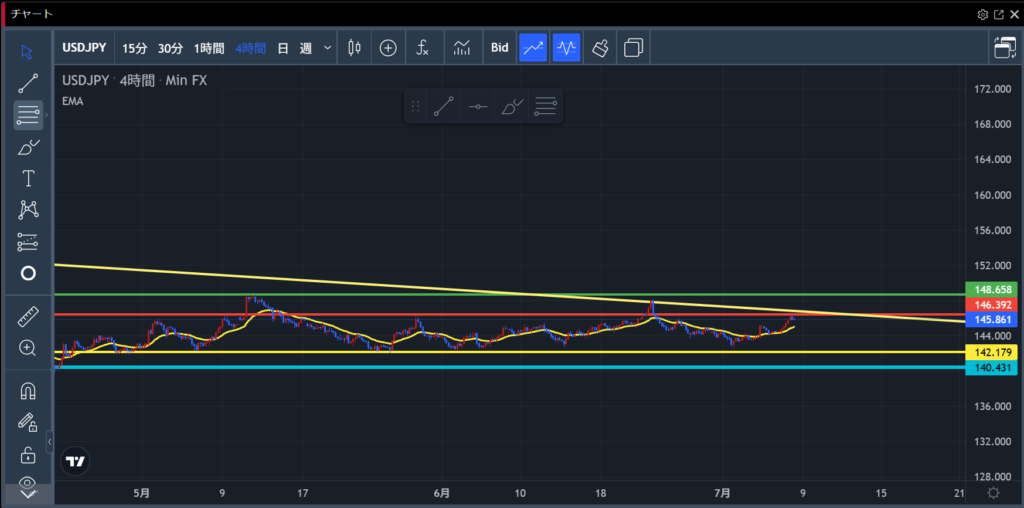The height and width of the screenshot is (508, 1024).
Task: Click the Bid price button
Action: pyautogui.click(x=500, y=48)
